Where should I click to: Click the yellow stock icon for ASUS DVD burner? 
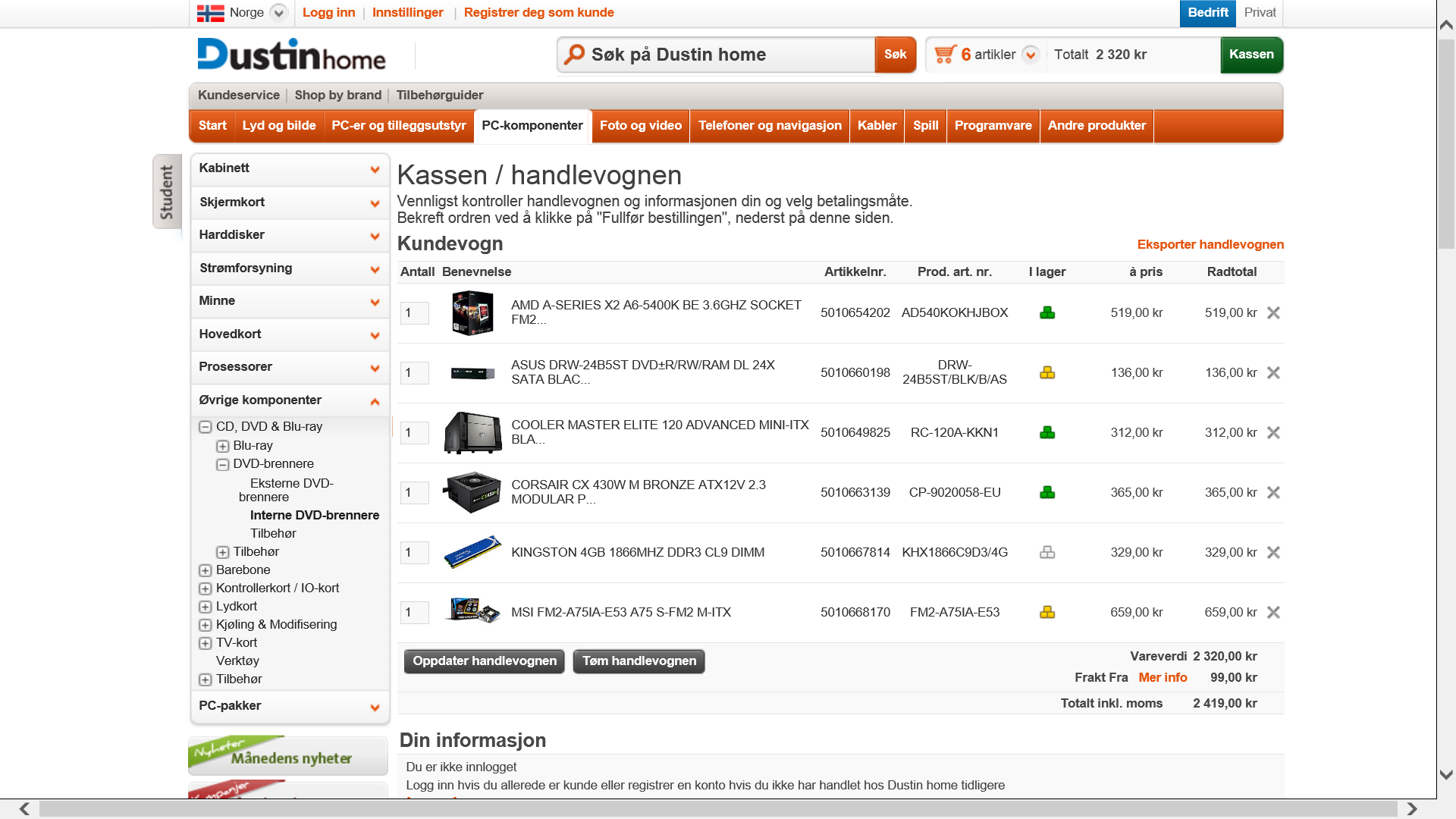click(1047, 372)
